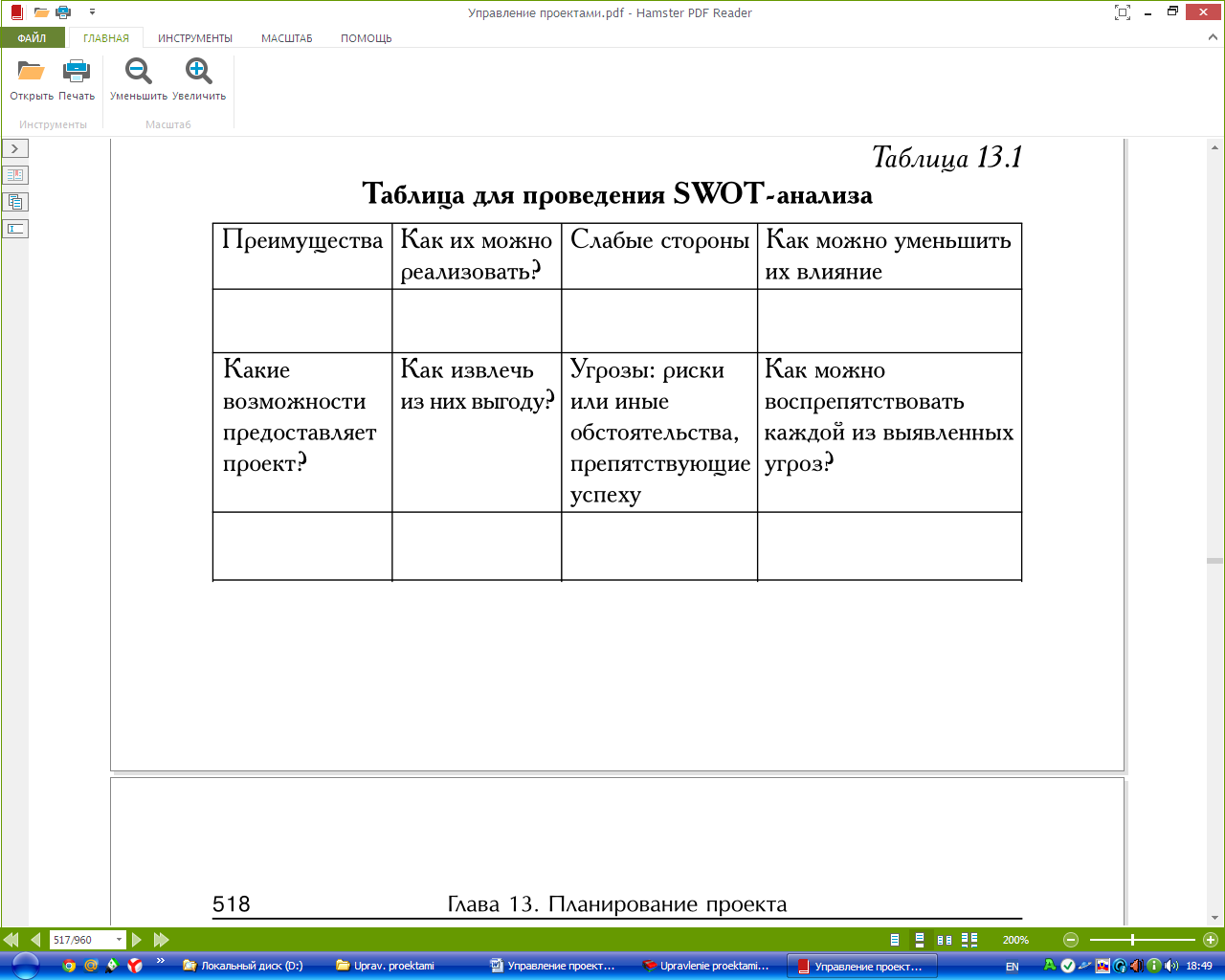Click the Увеличить zoom in magnifier
1225x980 pixels.
pyautogui.click(x=199, y=71)
